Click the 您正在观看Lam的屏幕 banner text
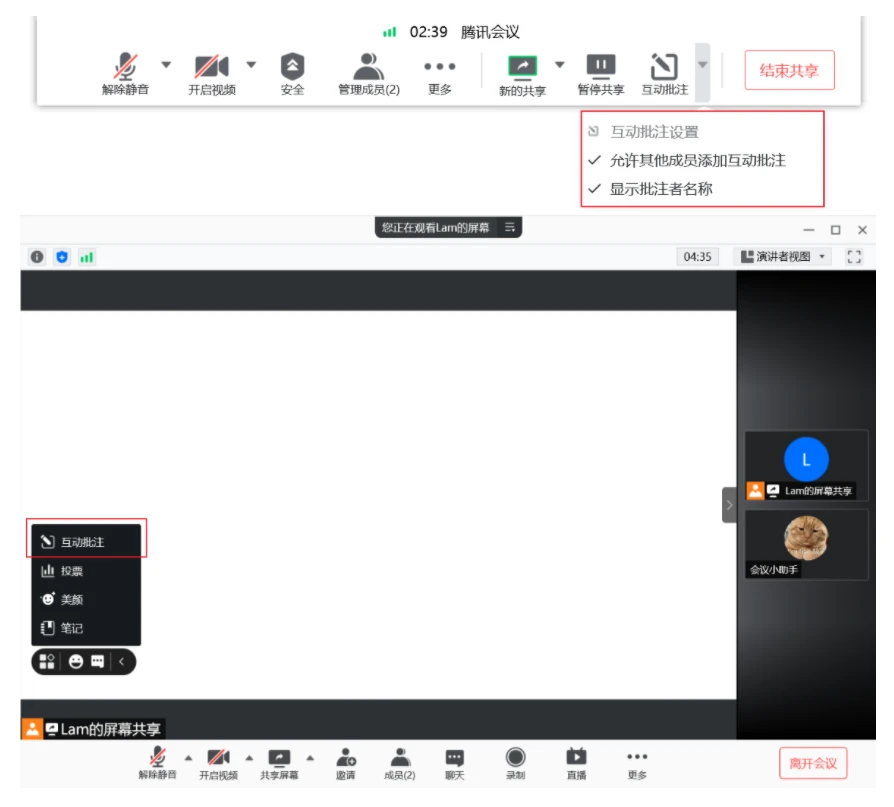 436,227
